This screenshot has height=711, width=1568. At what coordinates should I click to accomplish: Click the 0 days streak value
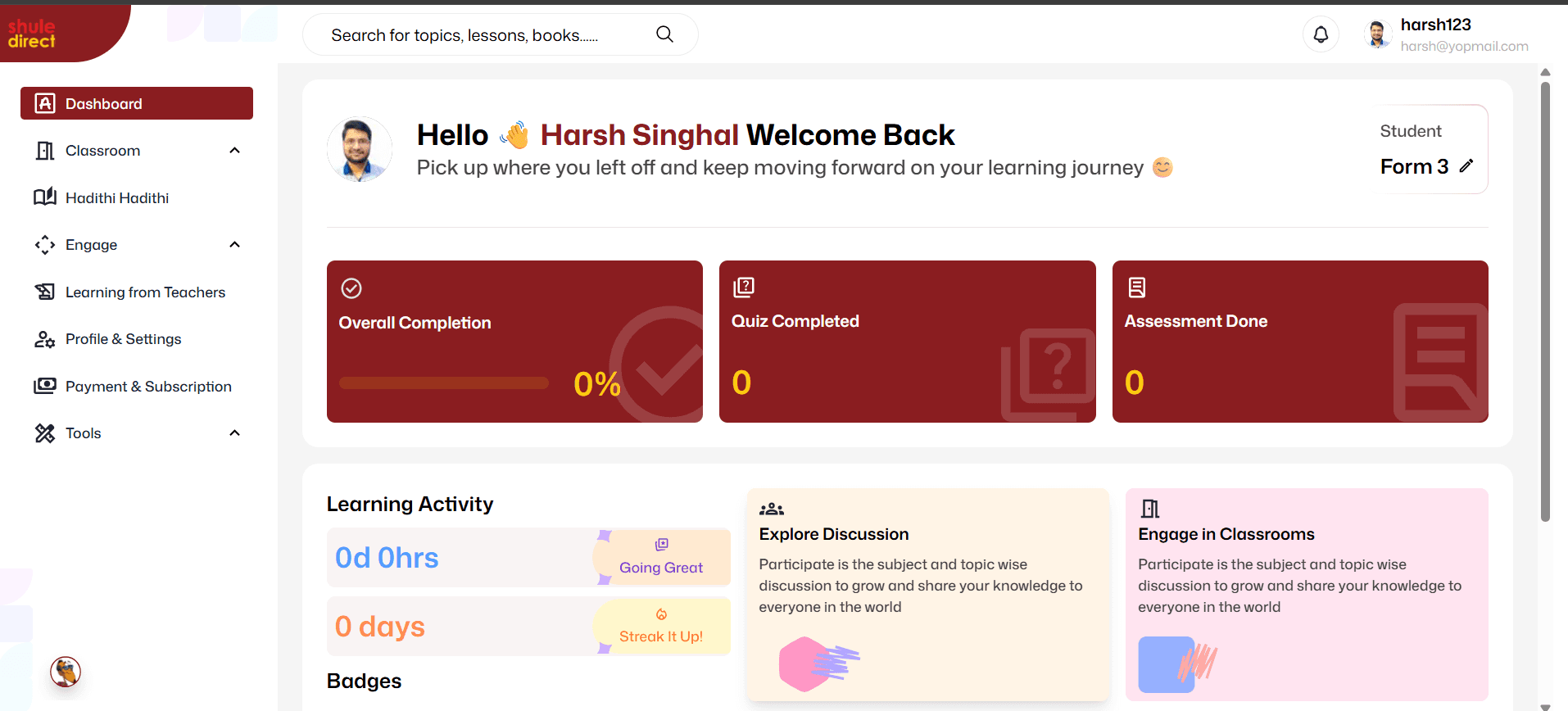[379, 627]
